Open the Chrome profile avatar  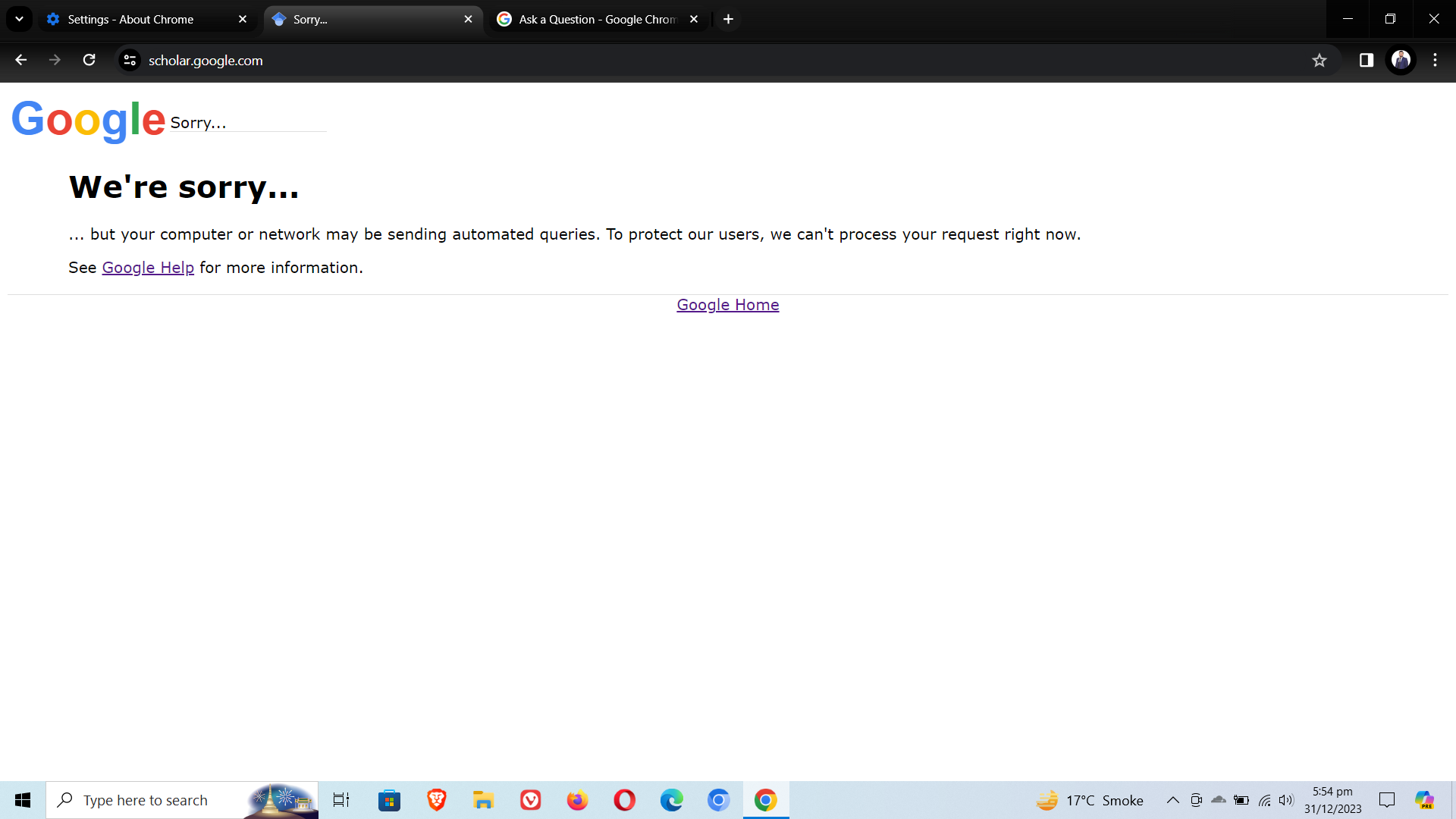point(1401,60)
